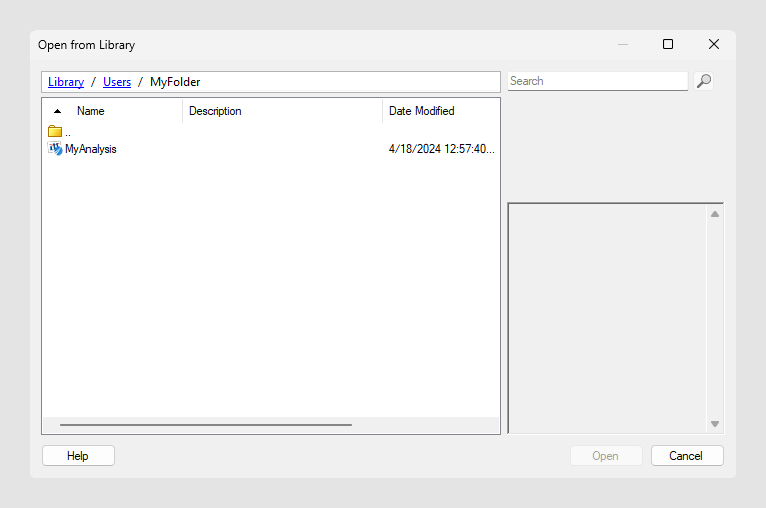Click the sort arrow beside Name
This screenshot has width=766, height=508.
point(58,111)
